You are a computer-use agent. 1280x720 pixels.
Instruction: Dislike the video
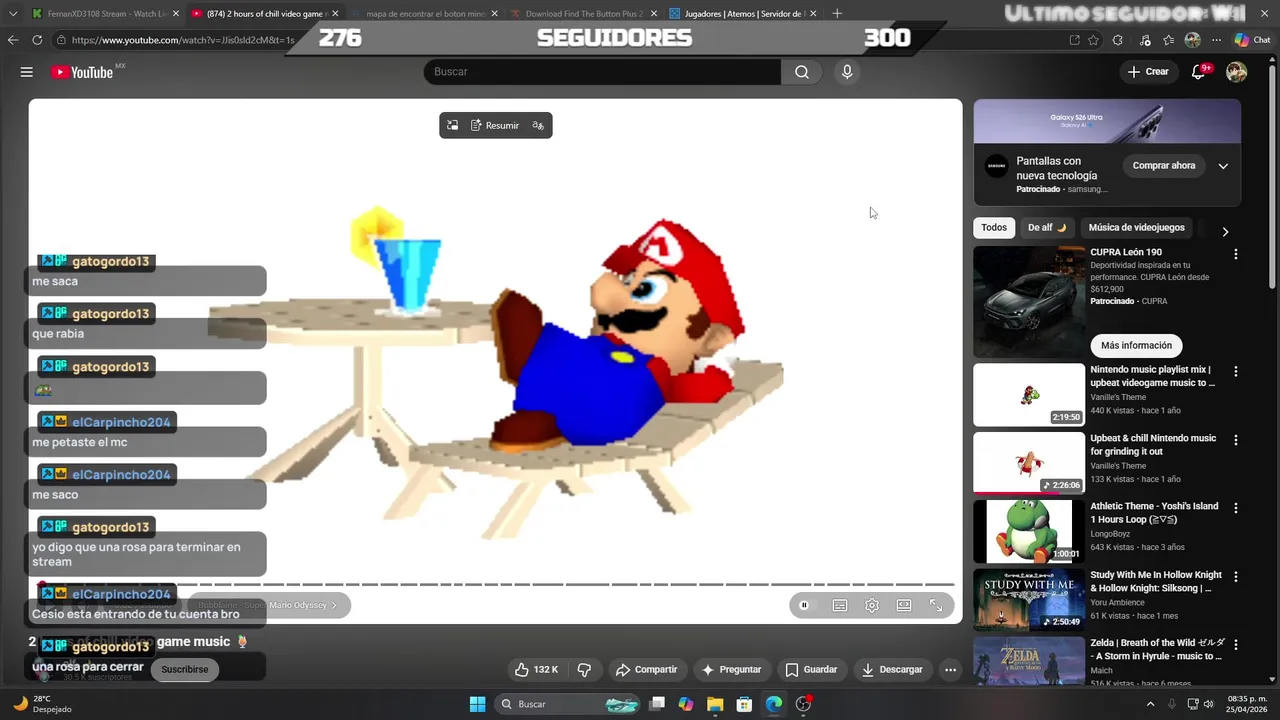pos(584,669)
